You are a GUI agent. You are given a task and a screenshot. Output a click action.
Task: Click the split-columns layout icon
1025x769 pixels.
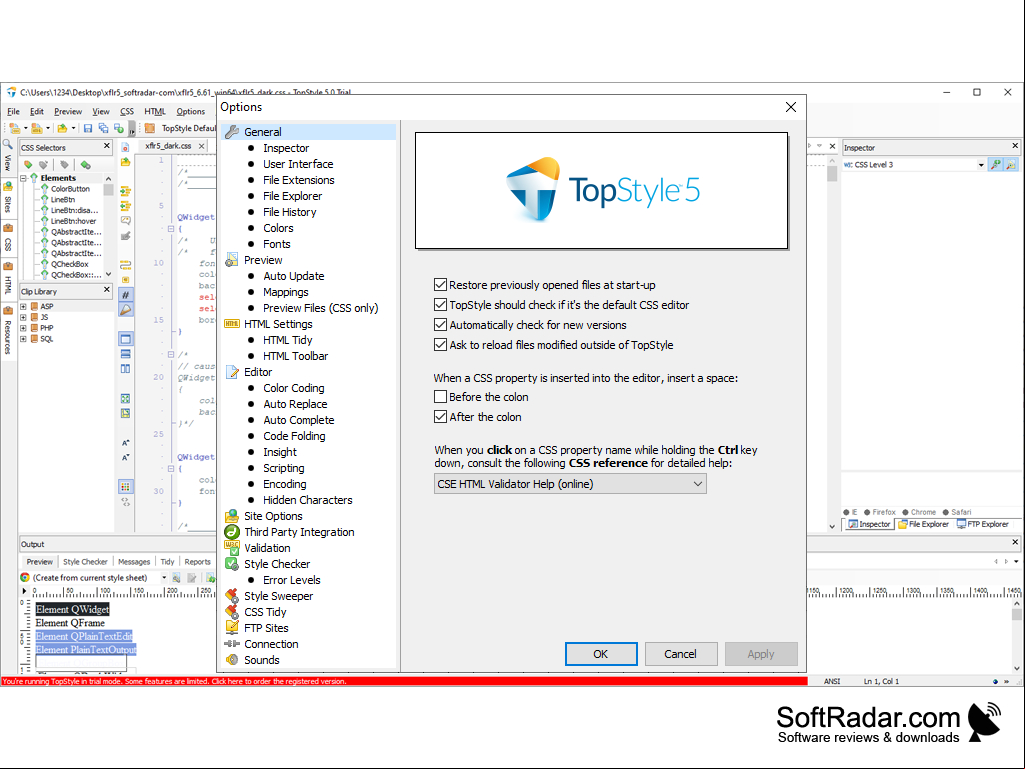point(126,369)
